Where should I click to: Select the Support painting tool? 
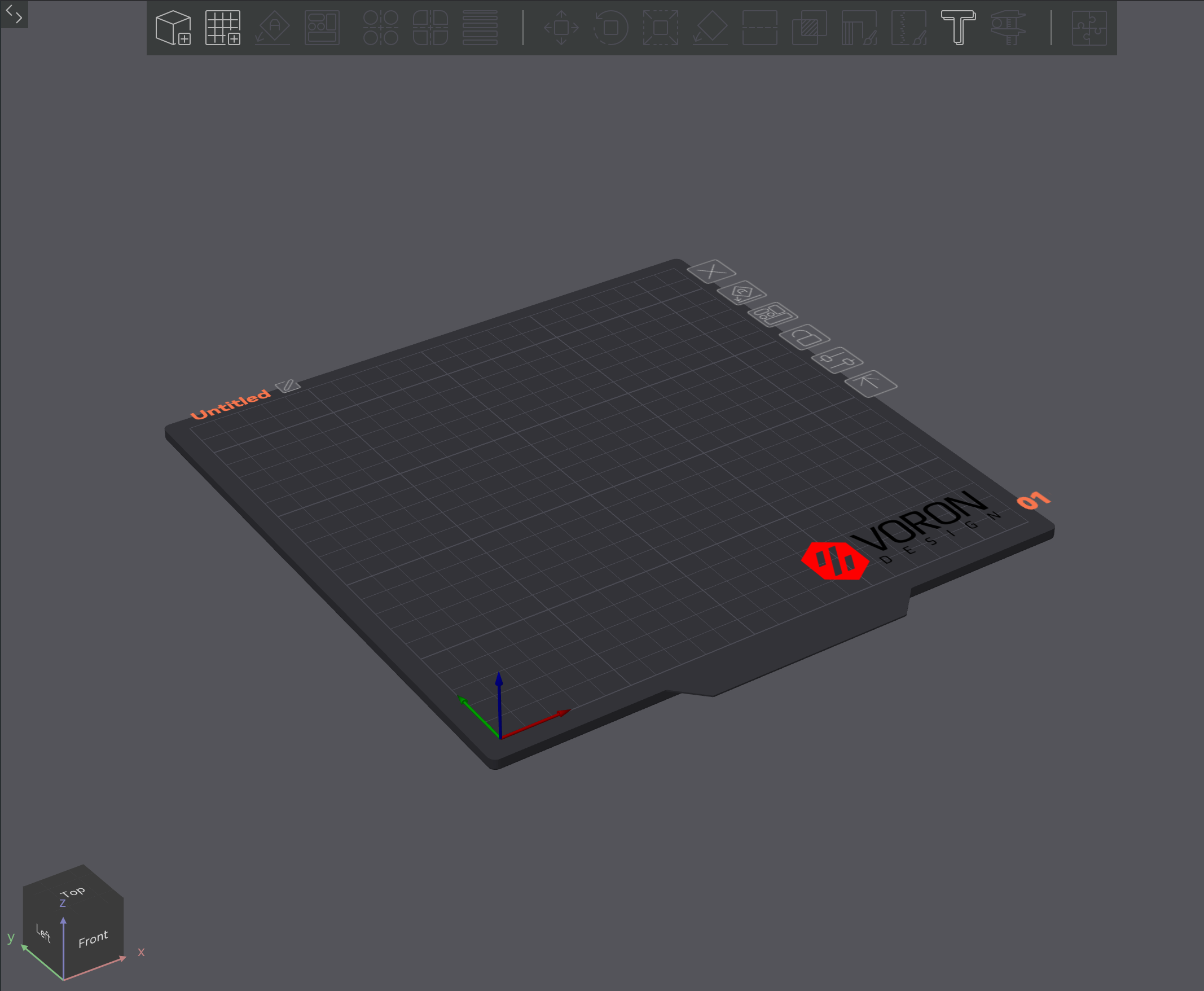(x=859, y=28)
